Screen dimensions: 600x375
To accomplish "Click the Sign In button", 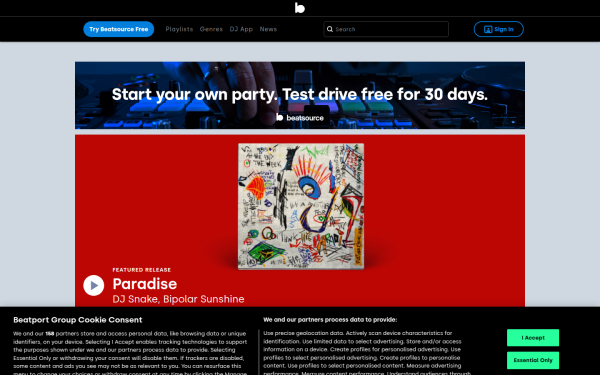I will pyautogui.click(x=499, y=29).
